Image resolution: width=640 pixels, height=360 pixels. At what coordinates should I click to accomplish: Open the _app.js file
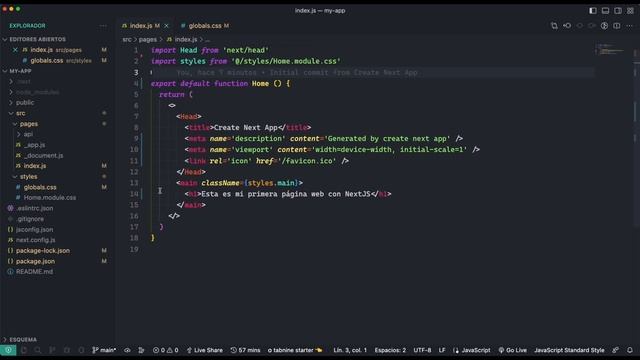click(x=34, y=145)
